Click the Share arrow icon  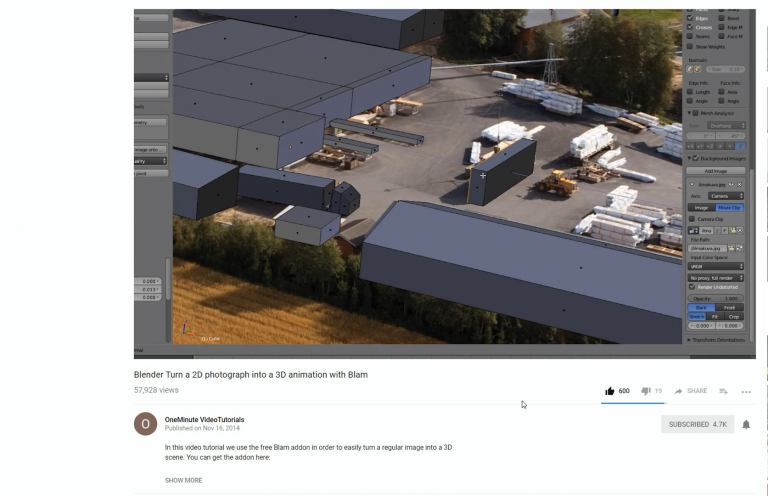coord(678,391)
